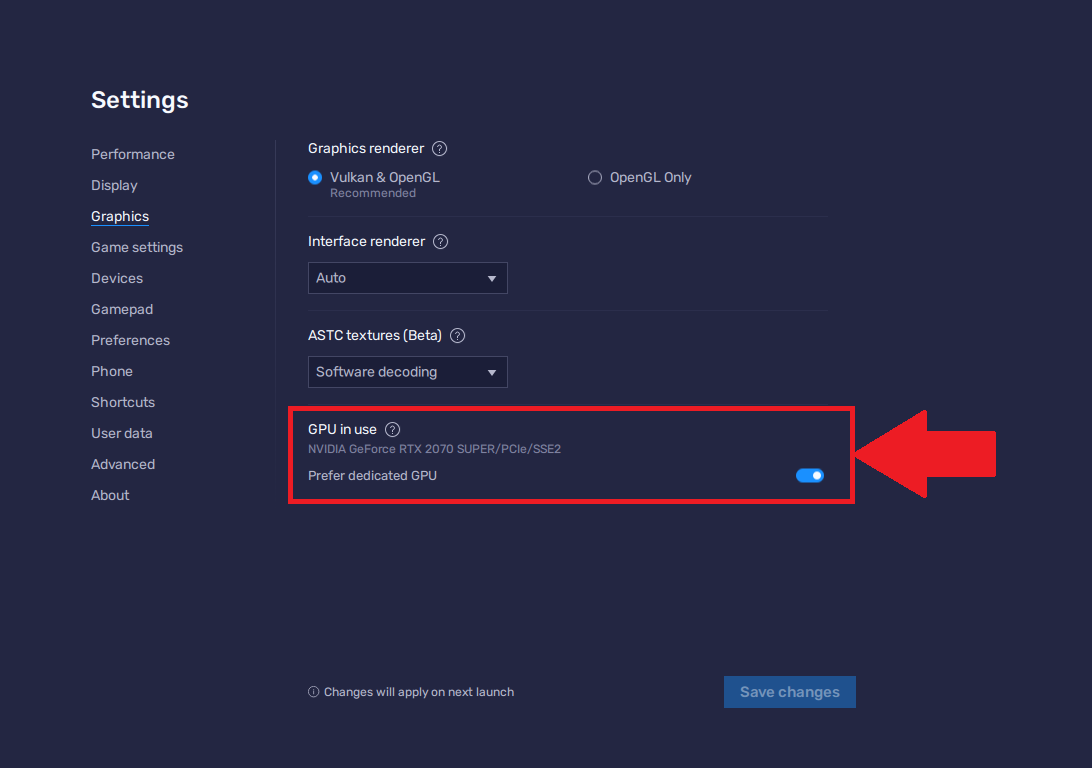Image resolution: width=1092 pixels, height=768 pixels.
Task: Toggle Prefer dedicated GPU switch
Action: click(x=810, y=476)
